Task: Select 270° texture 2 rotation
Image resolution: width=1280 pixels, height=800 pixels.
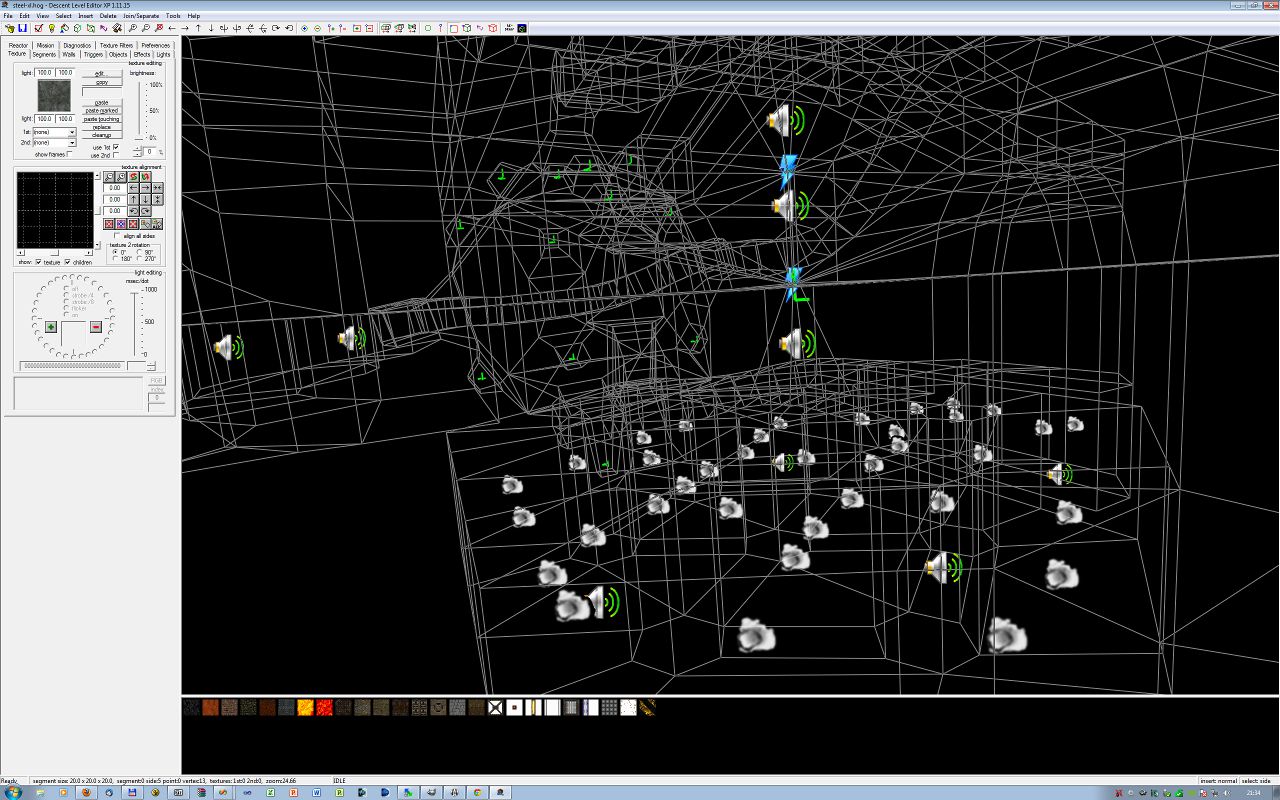Action: (138, 259)
